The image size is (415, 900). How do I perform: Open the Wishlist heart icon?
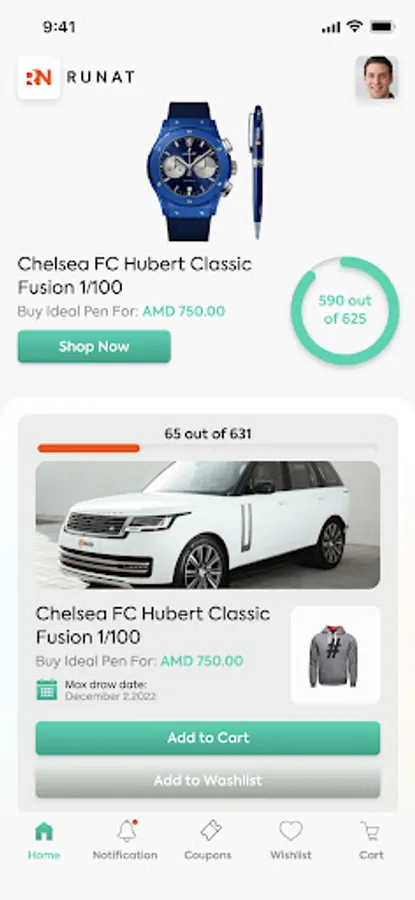point(291,831)
